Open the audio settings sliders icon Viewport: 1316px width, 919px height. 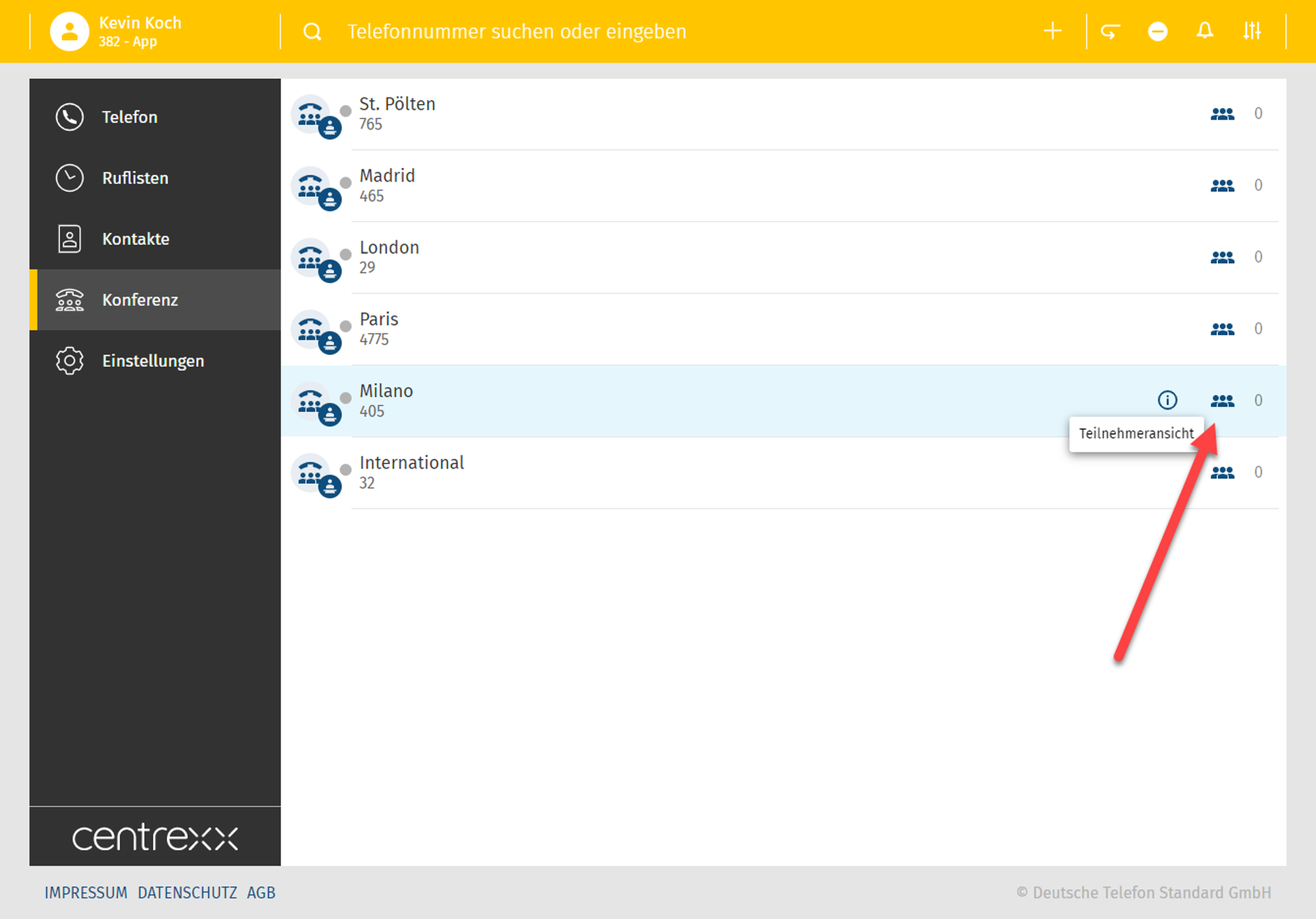click(1252, 31)
